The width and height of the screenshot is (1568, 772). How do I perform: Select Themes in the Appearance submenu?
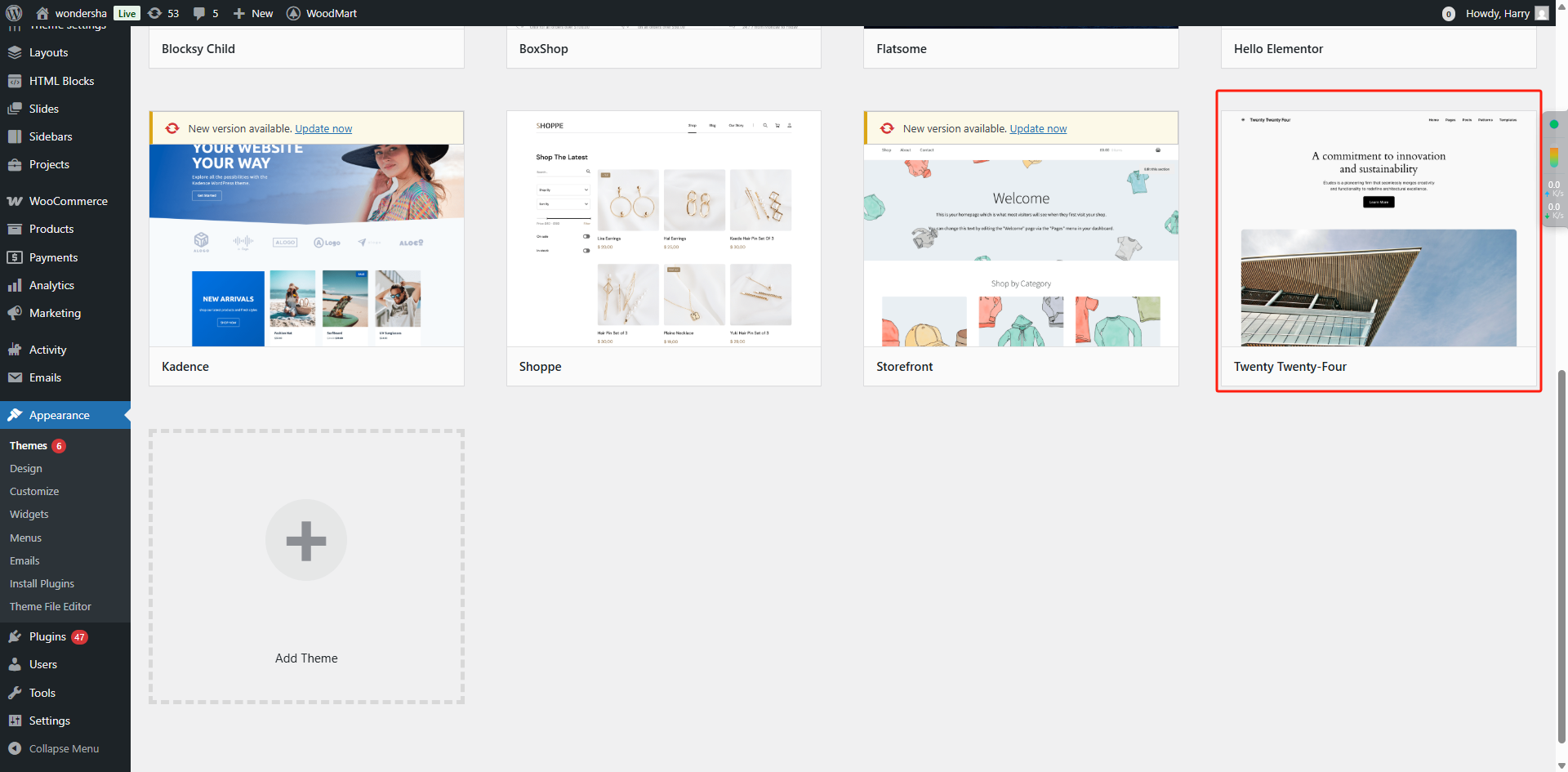(x=29, y=445)
